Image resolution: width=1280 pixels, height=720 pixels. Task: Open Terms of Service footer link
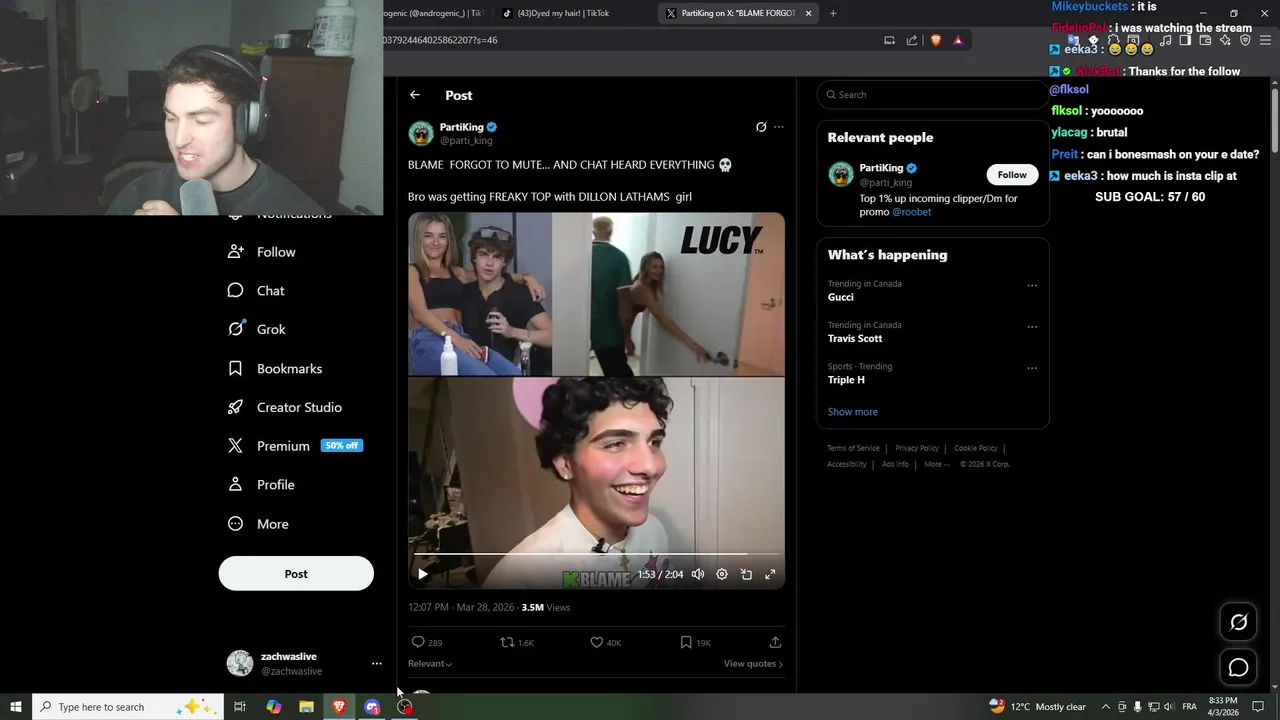pyautogui.click(x=853, y=448)
